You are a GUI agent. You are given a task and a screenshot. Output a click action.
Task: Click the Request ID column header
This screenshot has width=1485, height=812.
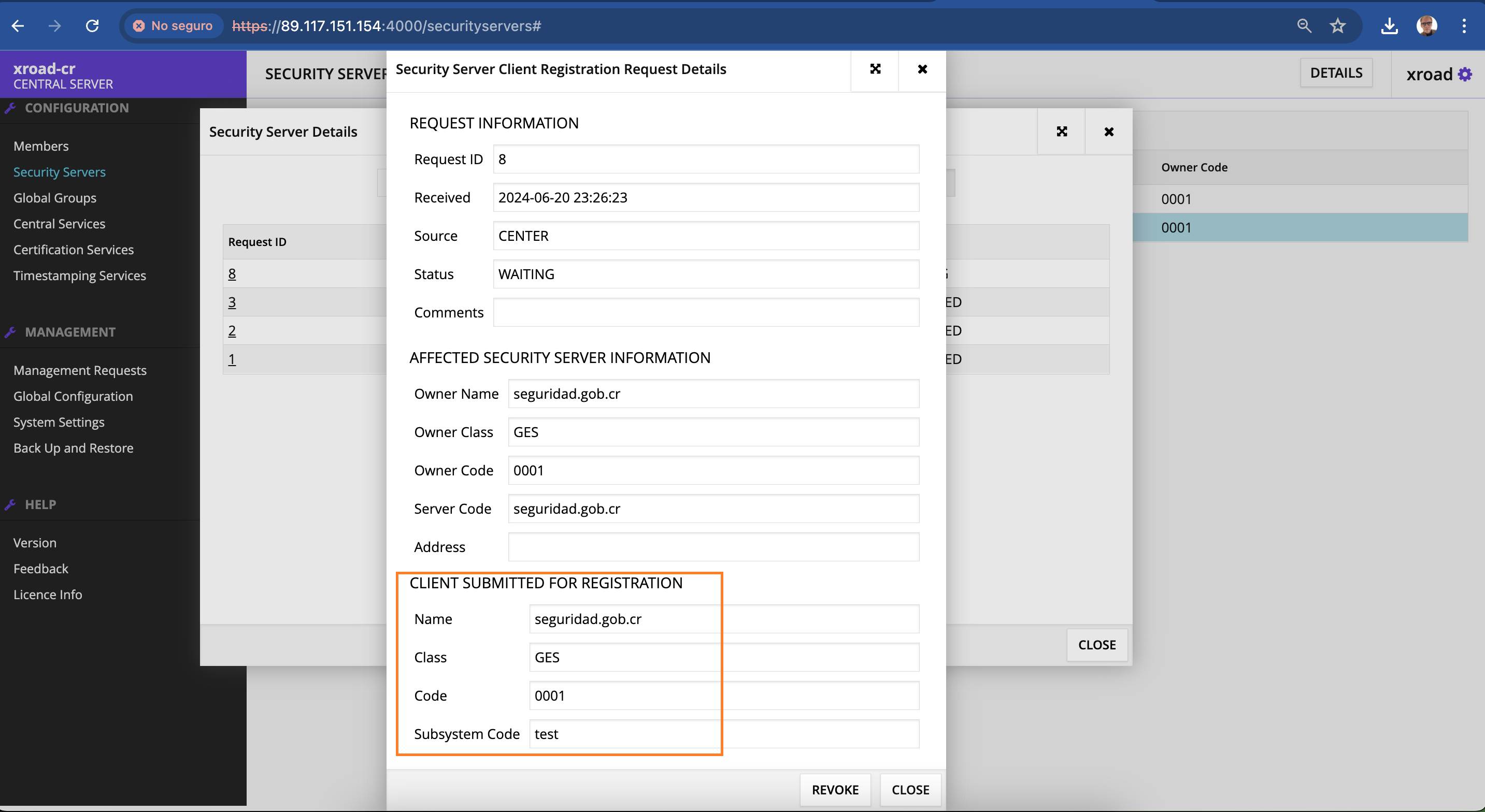[x=257, y=242]
